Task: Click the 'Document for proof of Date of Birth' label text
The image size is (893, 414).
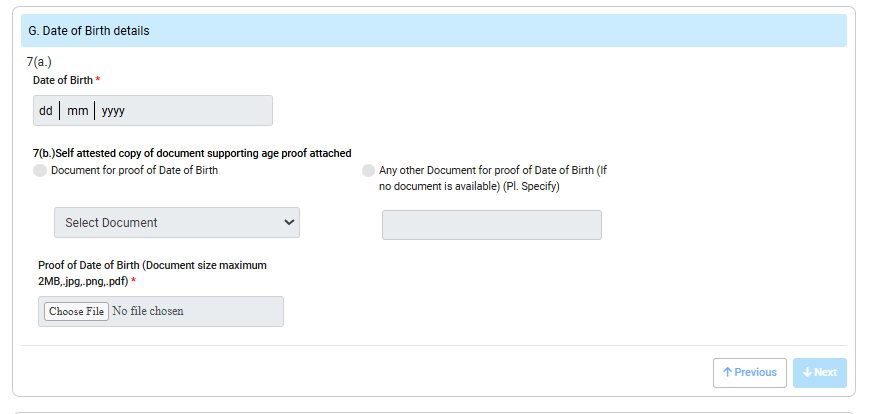Action: click(134, 171)
